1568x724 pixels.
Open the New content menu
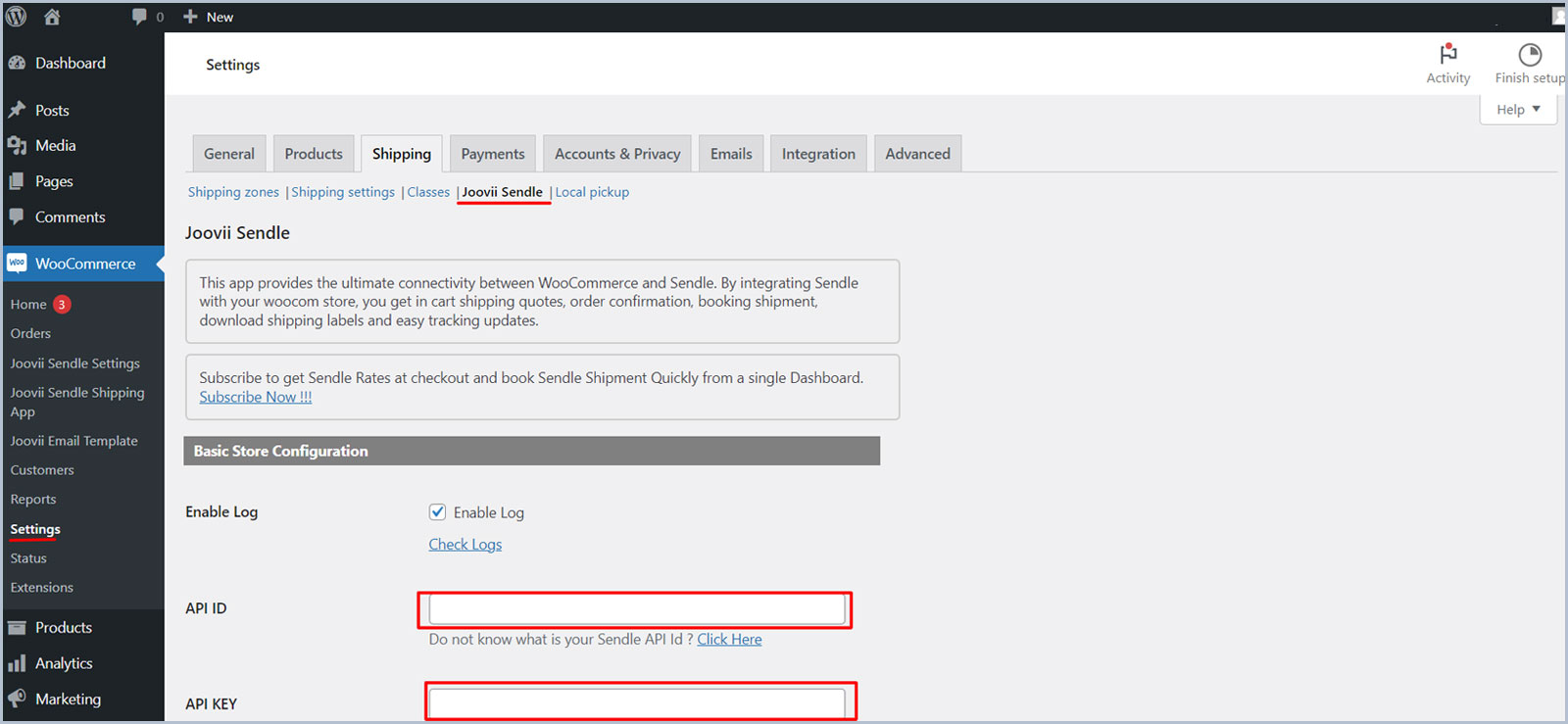209,17
